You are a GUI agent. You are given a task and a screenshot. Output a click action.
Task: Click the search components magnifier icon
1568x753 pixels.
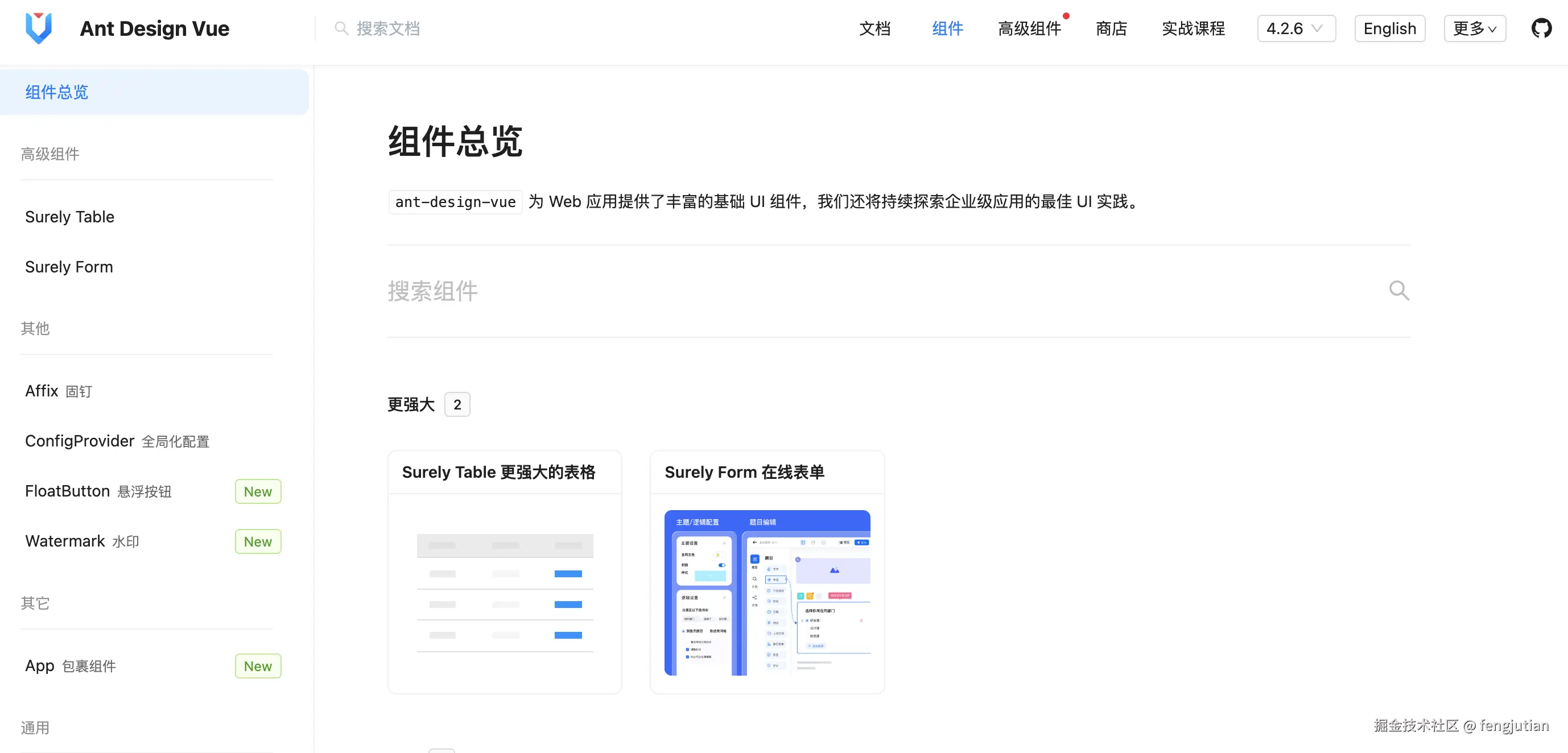click(1399, 291)
